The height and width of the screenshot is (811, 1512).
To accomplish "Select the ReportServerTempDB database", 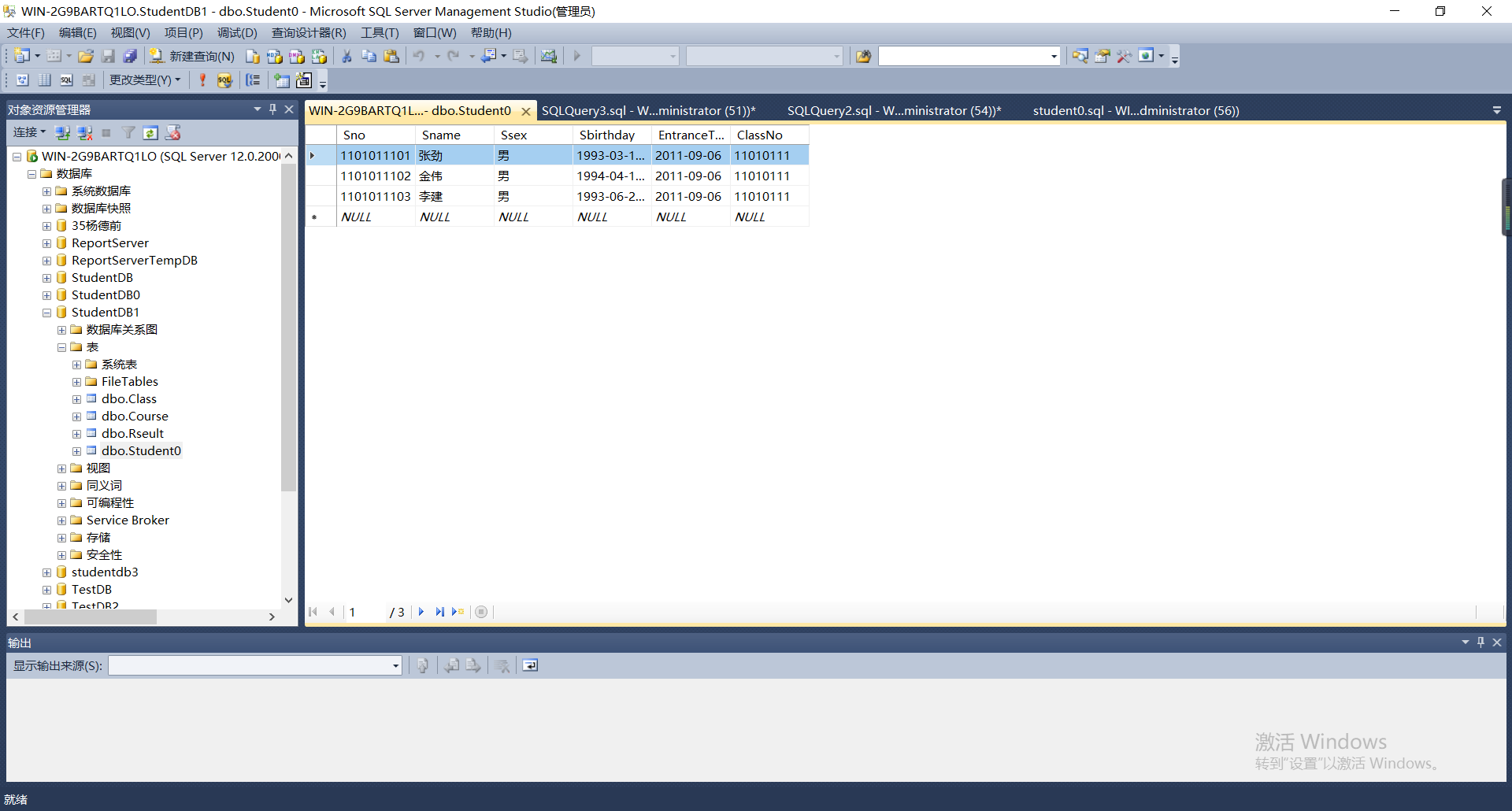I will 134,260.
